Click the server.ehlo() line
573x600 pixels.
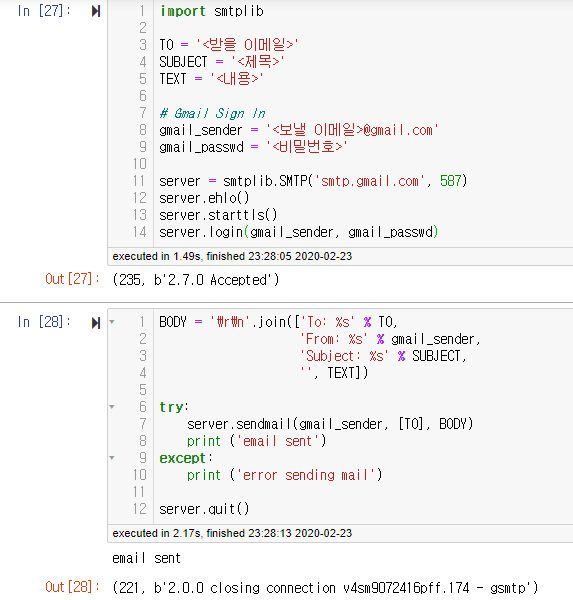(204, 198)
